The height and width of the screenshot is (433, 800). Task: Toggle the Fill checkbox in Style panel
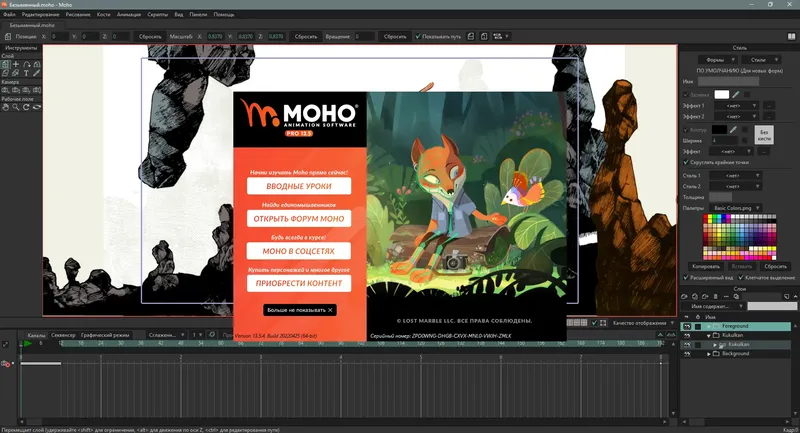pos(686,95)
